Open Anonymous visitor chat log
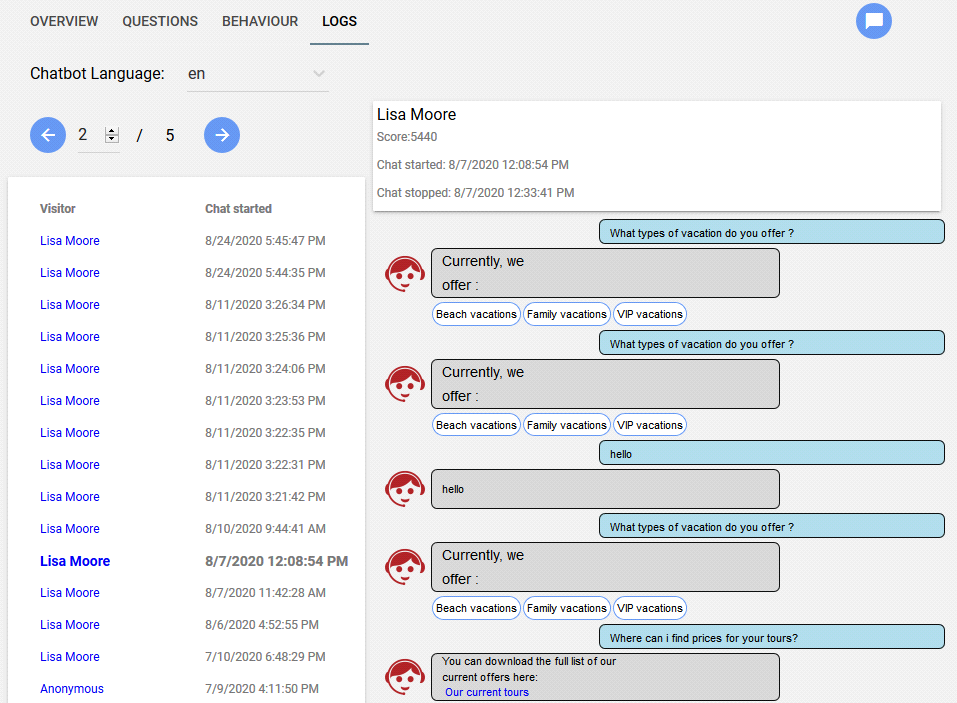The image size is (957, 703). (72, 688)
